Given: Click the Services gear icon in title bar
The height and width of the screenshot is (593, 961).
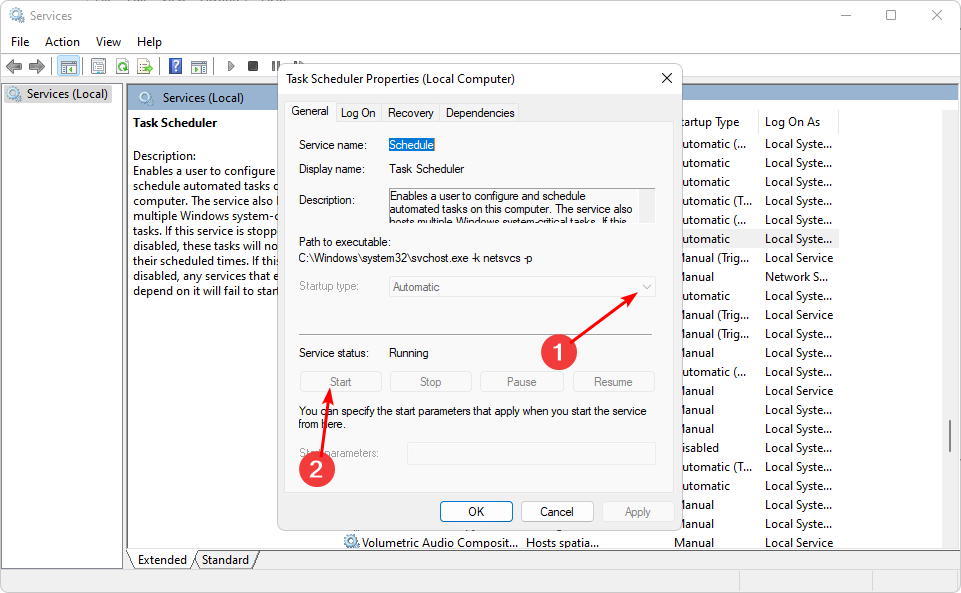Looking at the screenshot, I should (x=17, y=15).
